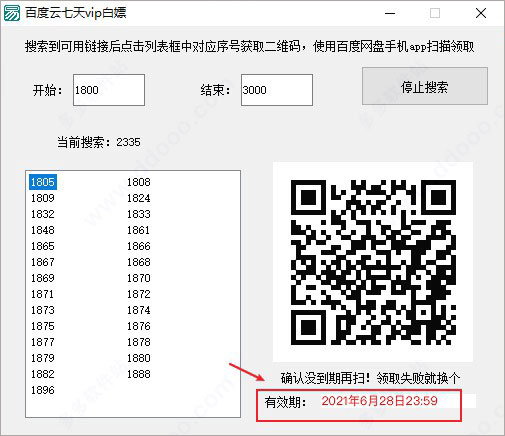The image size is (505, 436).
Task: Click the 停止搜索 button
Action: point(425,86)
